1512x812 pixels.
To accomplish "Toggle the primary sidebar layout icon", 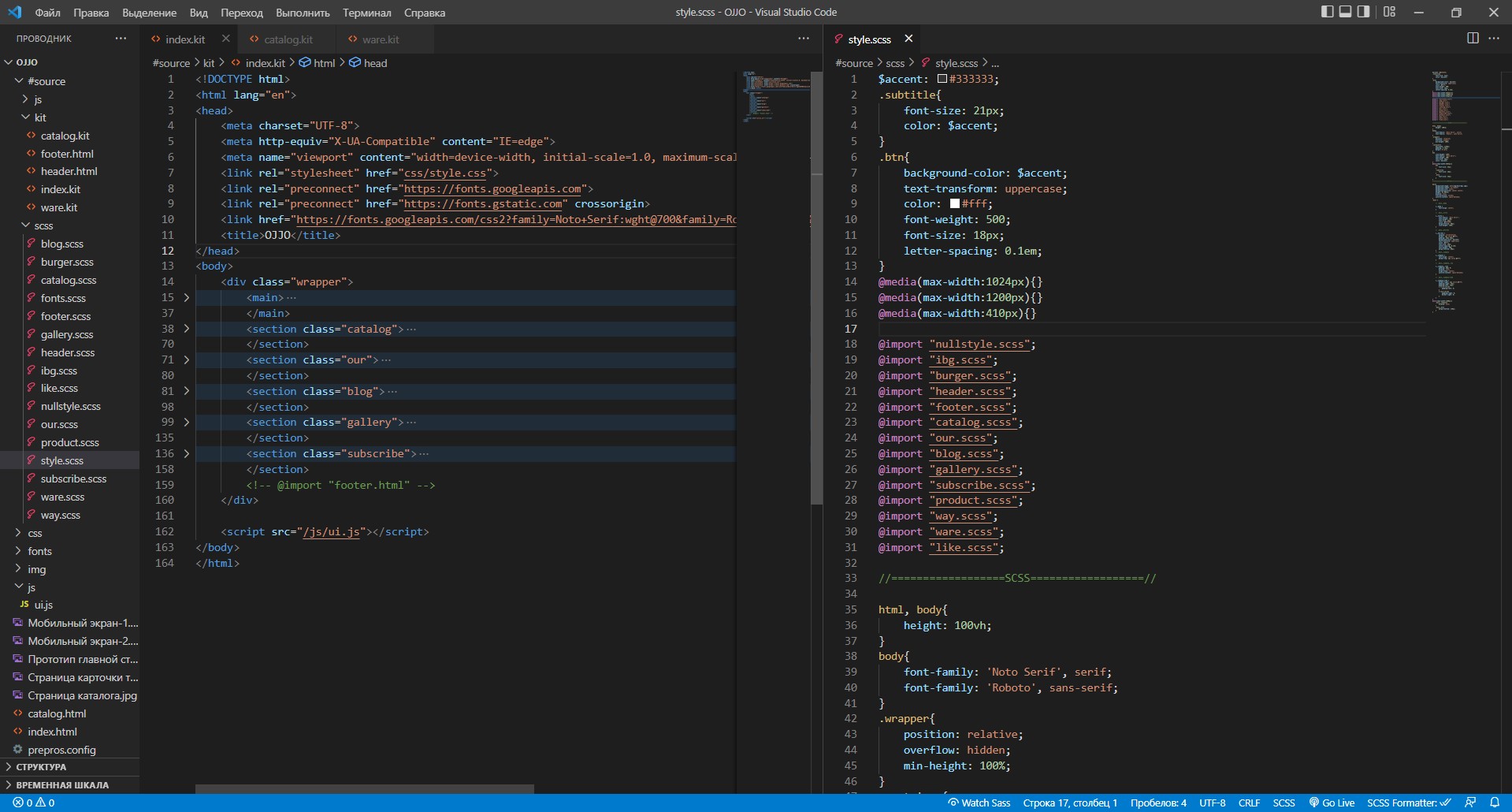I will pyautogui.click(x=1328, y=12).
